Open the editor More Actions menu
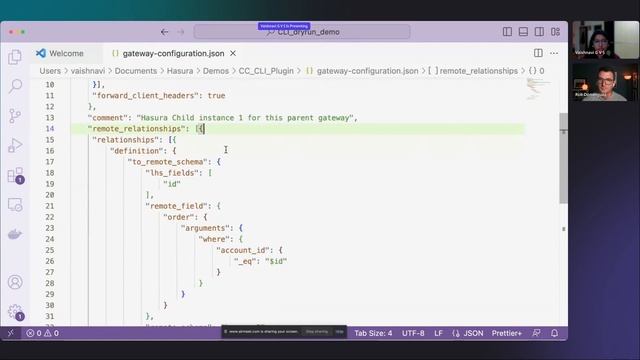This screenshot has width=640, height=360. (554, 53)
